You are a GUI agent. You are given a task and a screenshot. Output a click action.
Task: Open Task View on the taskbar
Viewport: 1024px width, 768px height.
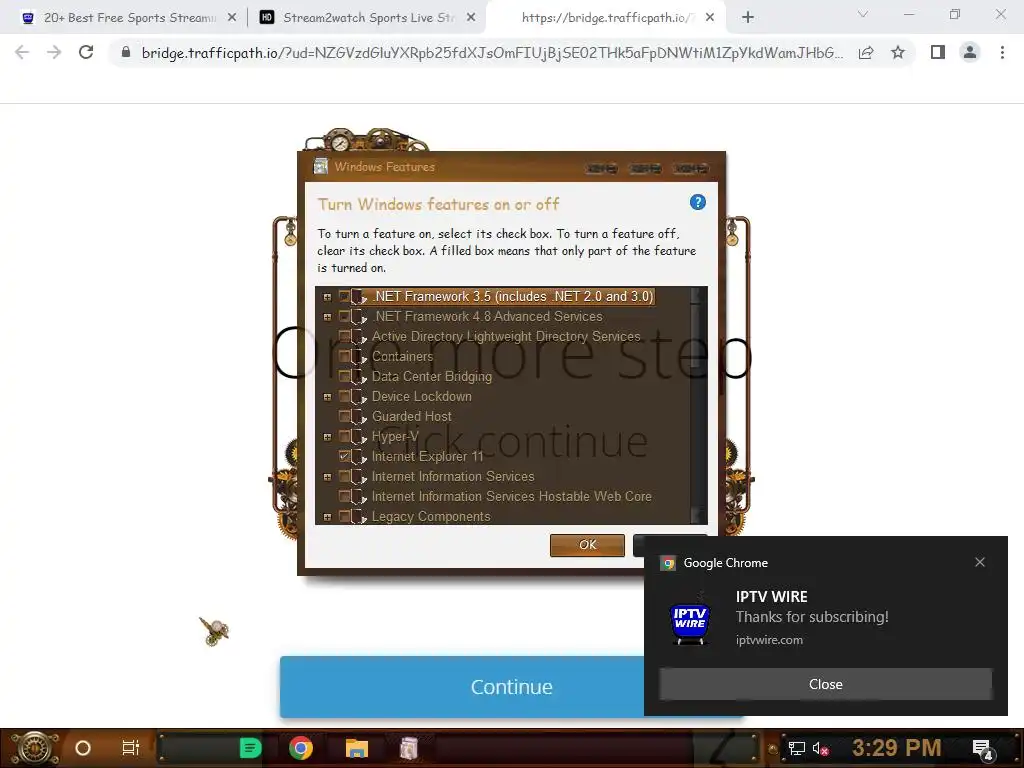point(131,748)
